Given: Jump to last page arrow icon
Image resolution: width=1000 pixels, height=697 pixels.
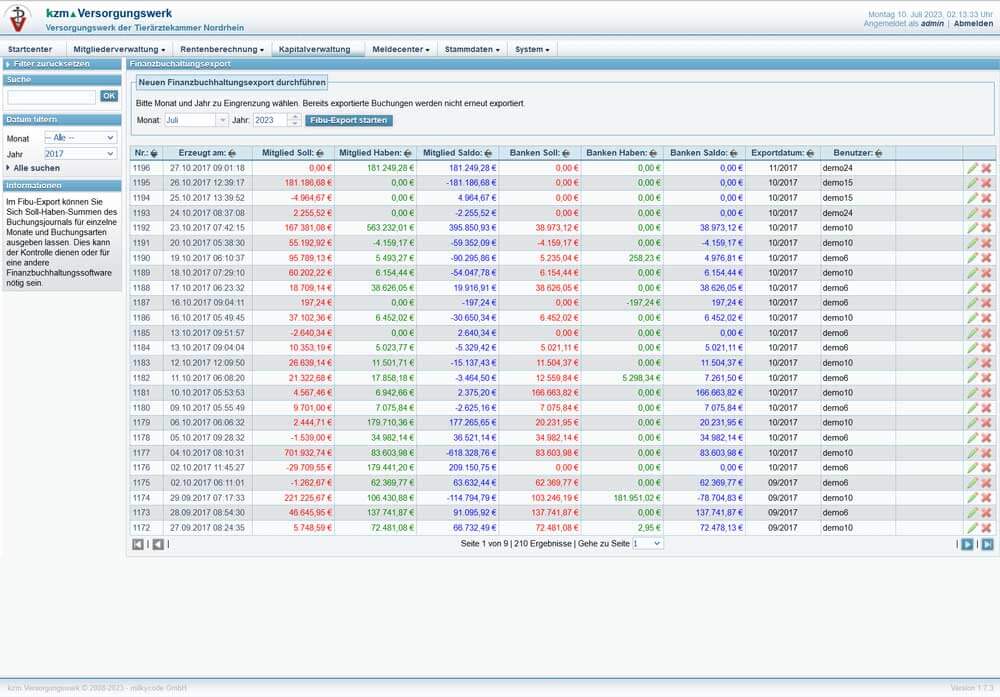Looking at the screenshot, I should click(x=987, y=544).
